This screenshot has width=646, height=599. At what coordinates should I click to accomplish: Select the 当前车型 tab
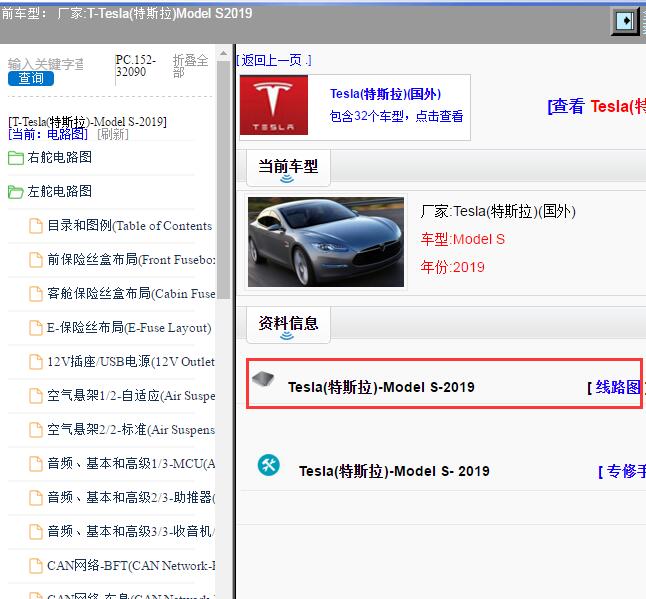click(288, 168)
